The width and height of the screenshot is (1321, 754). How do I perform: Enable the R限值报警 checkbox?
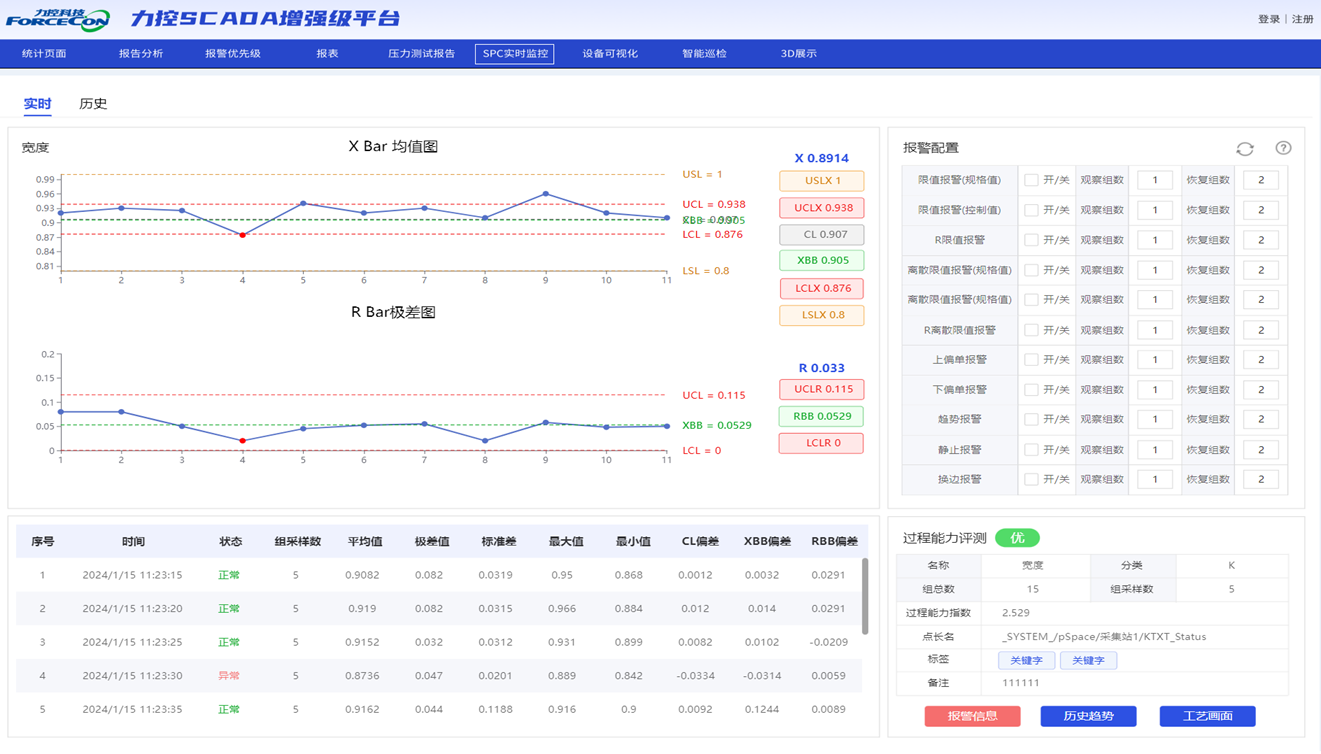[x=1031, y=240]
